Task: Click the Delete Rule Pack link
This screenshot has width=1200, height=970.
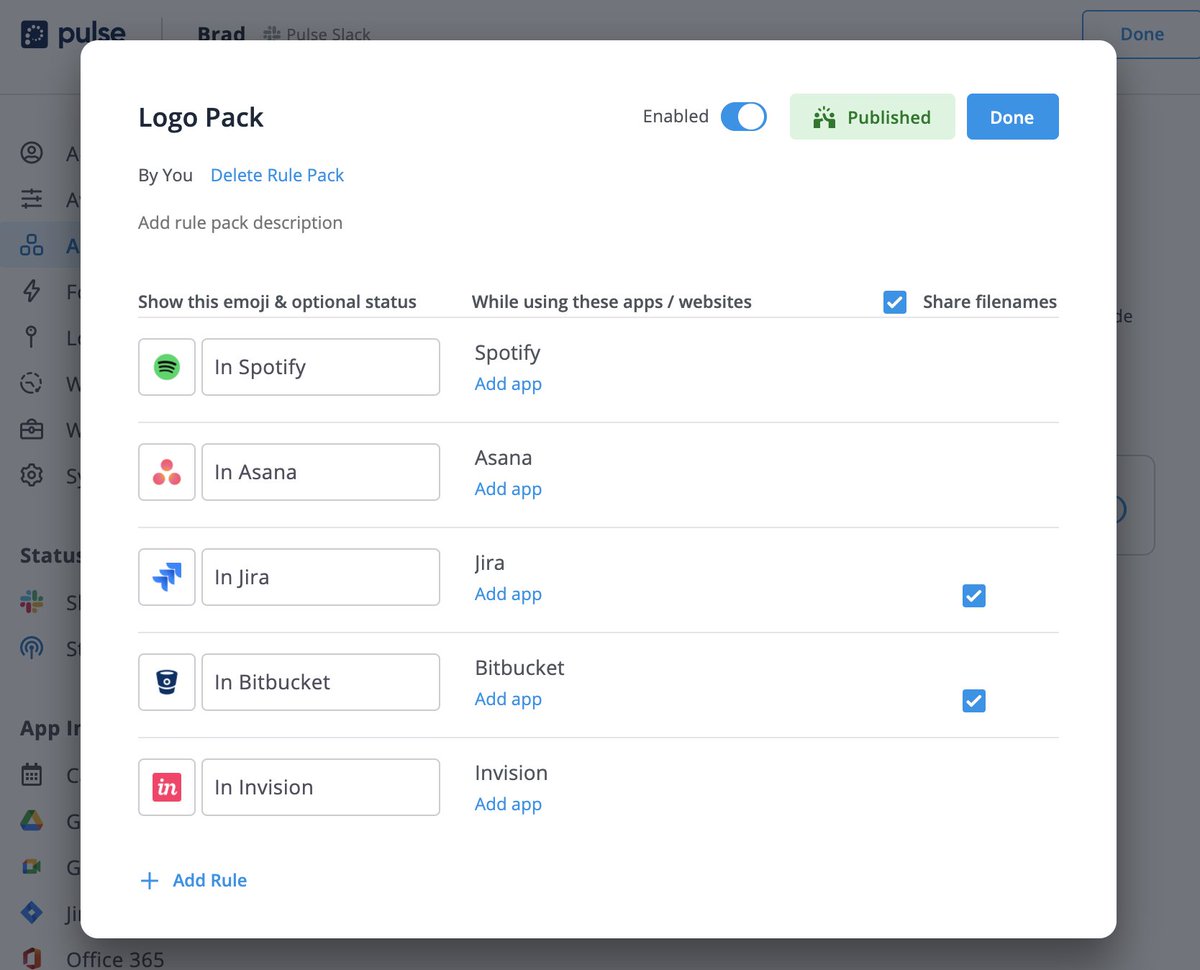Action: tap(277, 175)
